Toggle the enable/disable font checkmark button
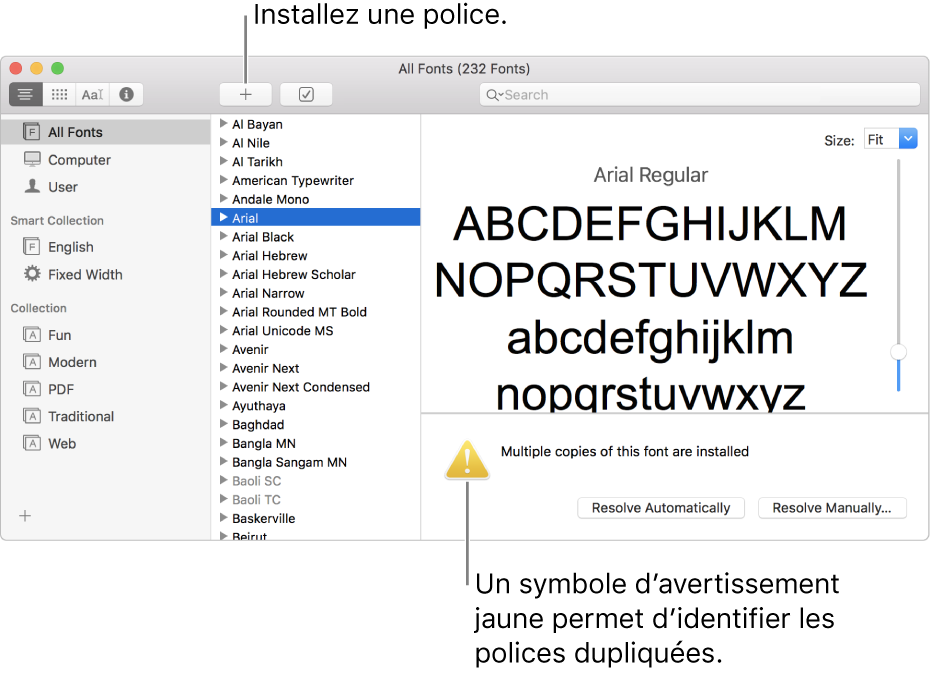The width and height of the screenshot is (934, 676). [306, 94]
